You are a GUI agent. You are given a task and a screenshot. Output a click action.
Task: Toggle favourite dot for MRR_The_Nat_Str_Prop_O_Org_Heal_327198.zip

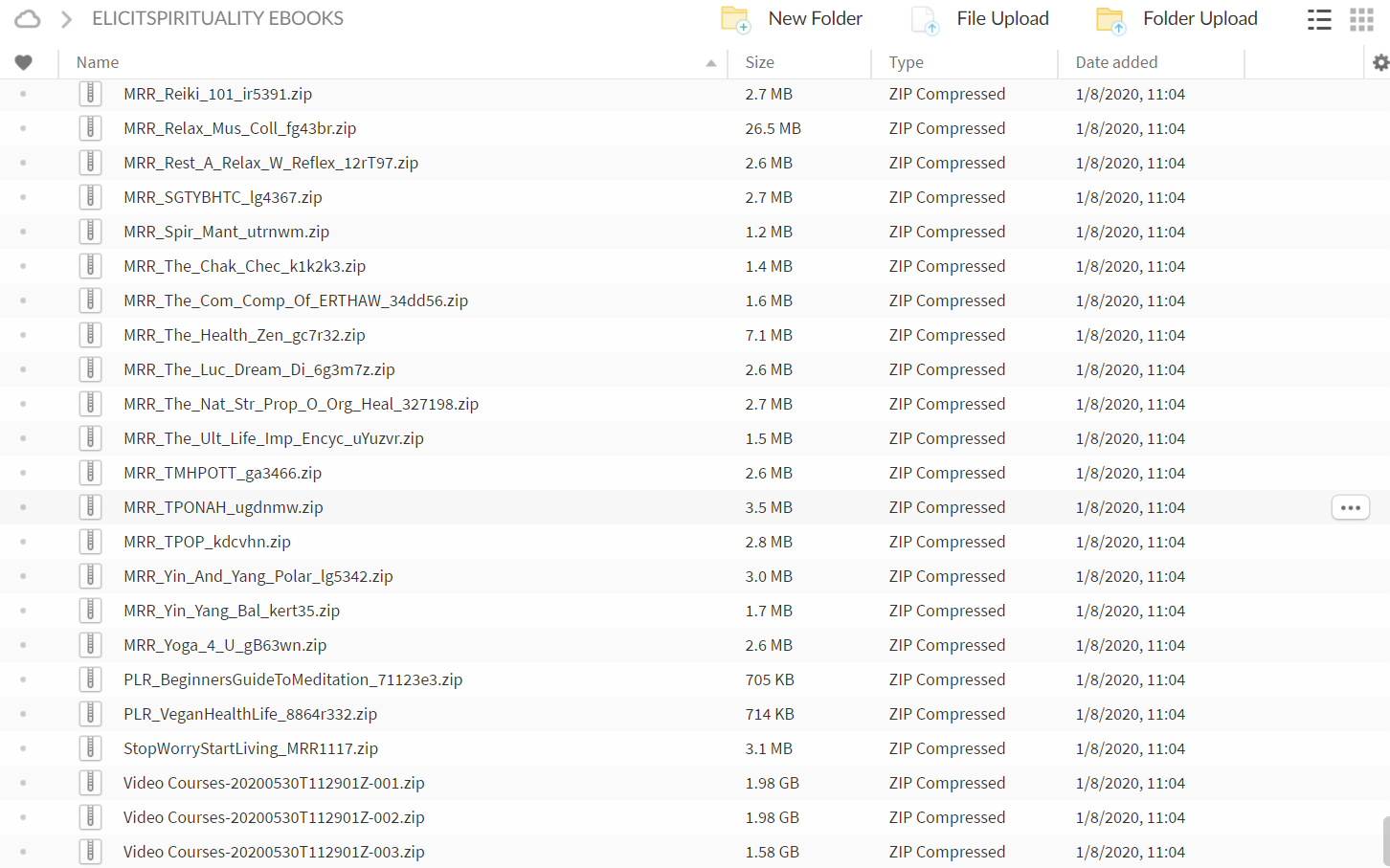(x=23, y=404)
